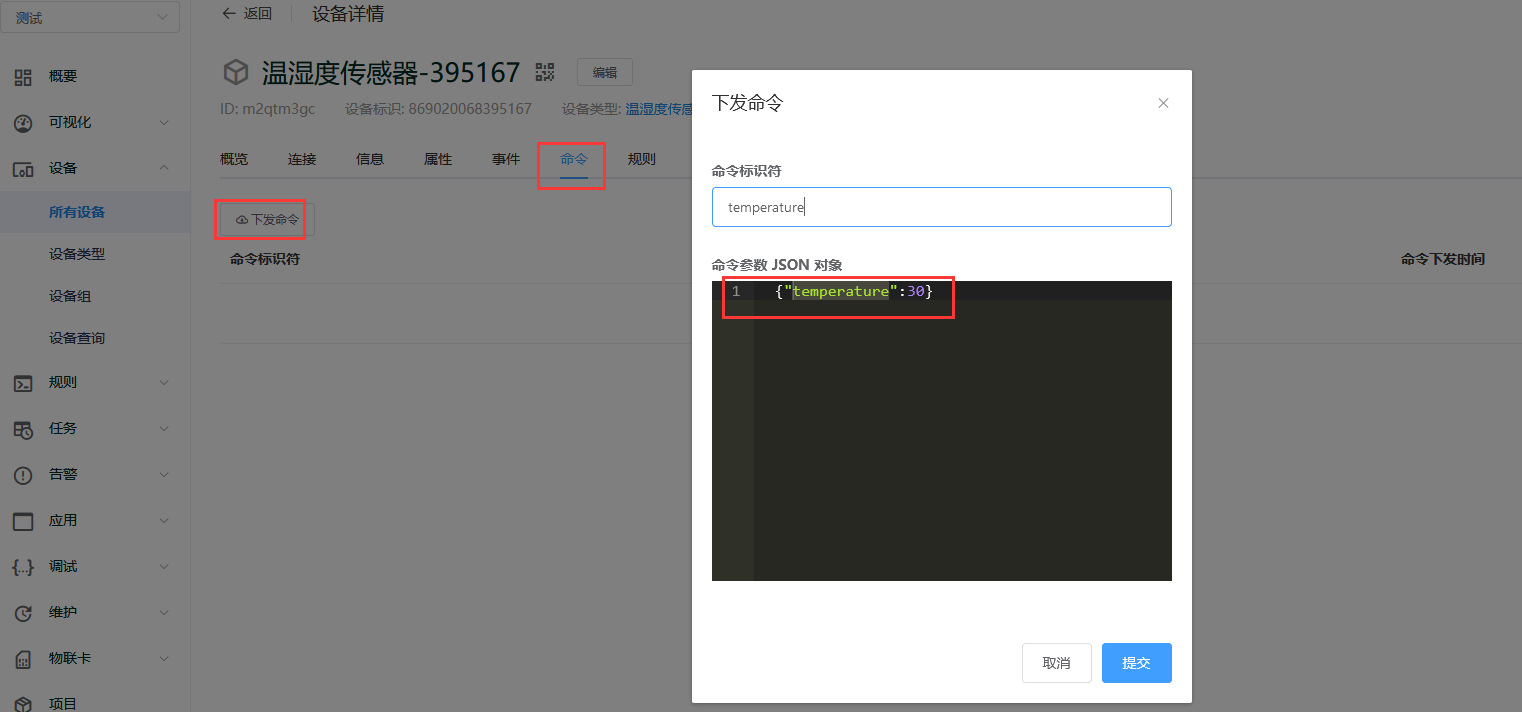Image resolution: width=1522 pixels, height=712 pixels.
Task: Open the 温湿度传感 device type link
Action: [659, 109]
